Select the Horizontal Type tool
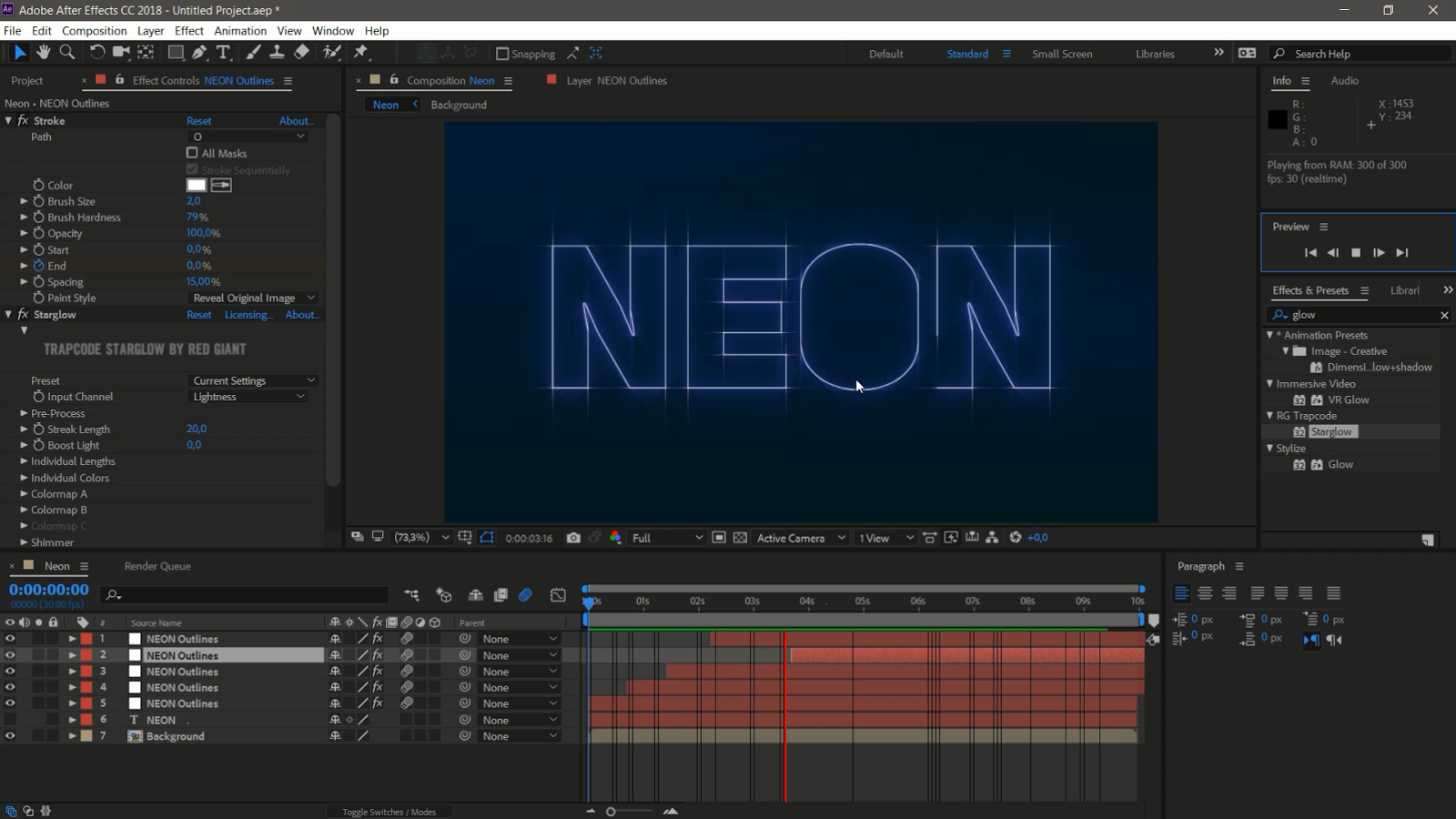This screenshot has height=819, width=1456. pyautogui.click(x=223, y=53)
